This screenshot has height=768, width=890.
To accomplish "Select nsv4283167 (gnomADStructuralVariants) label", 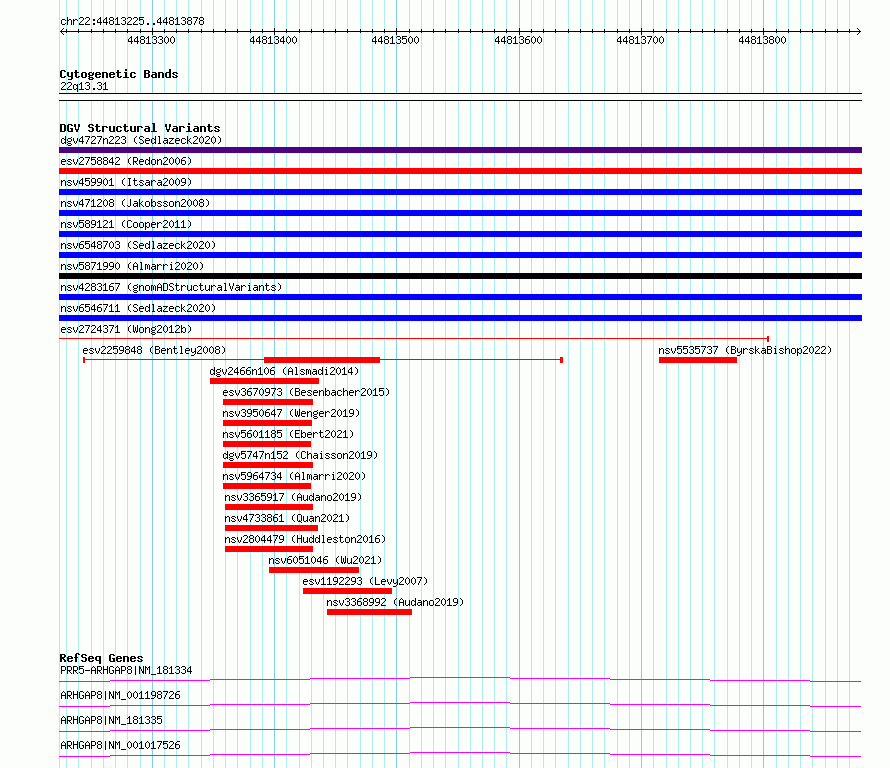I will [x=171, y=287].
